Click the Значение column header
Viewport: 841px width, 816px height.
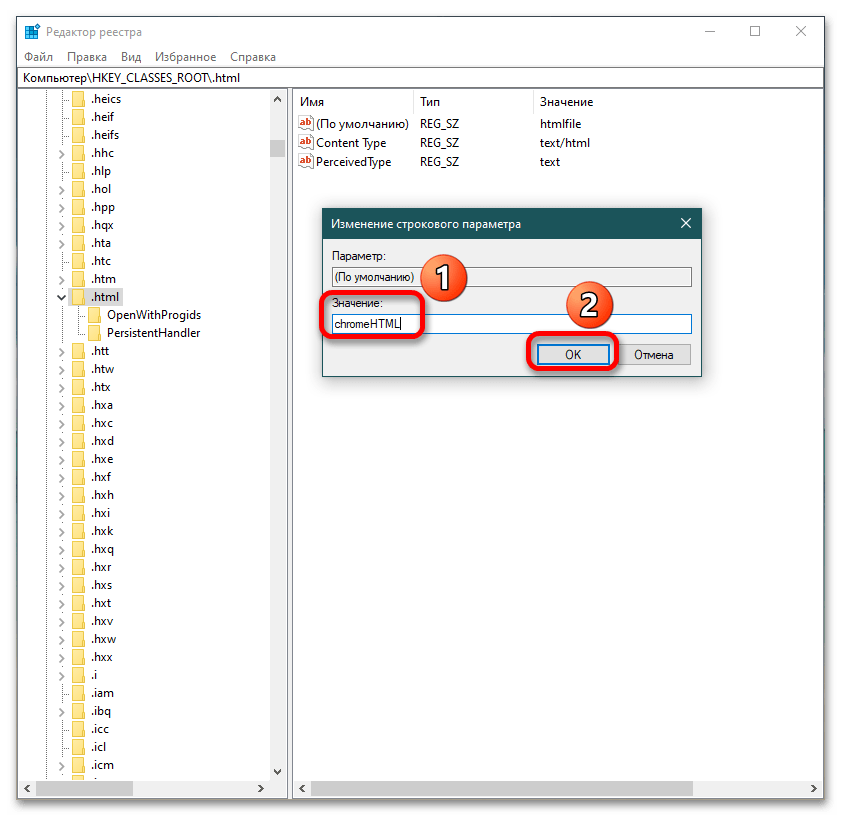pos(566,102)
